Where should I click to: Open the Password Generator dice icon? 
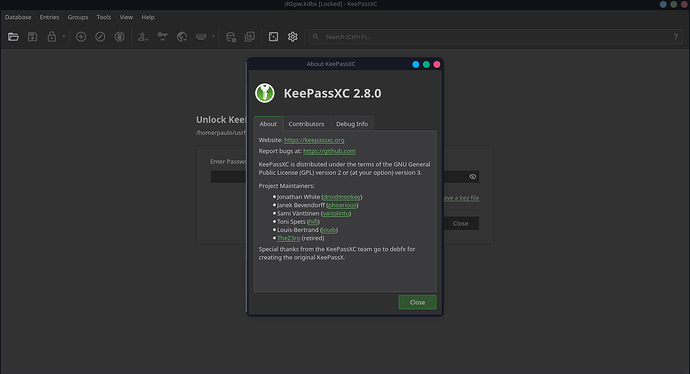[273, 37]
